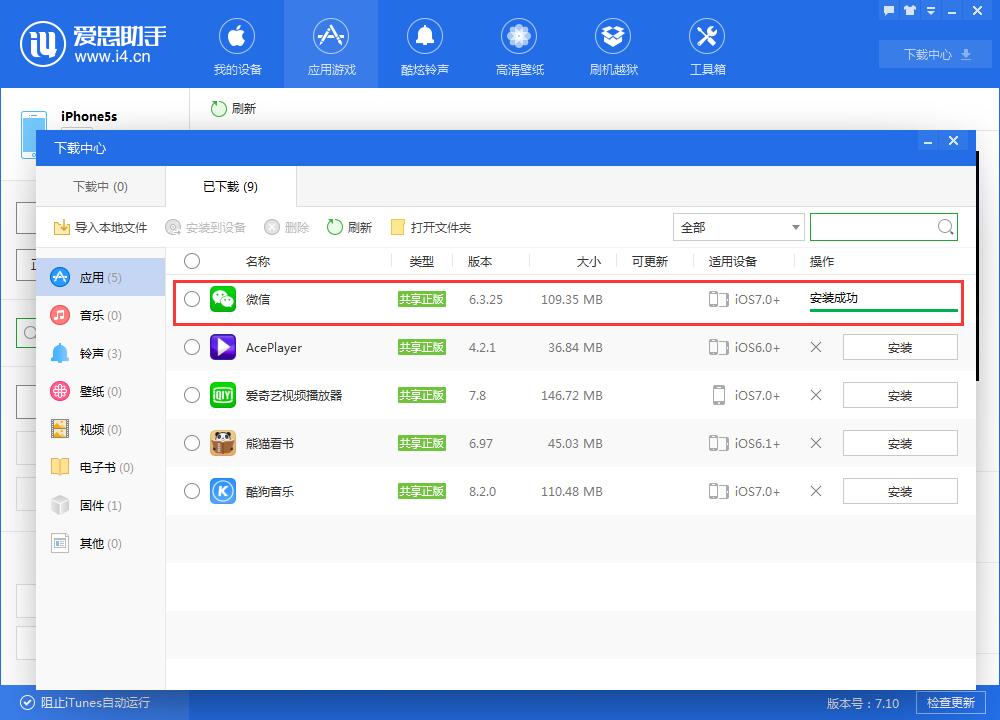The height and width of the screenshot is (720, 1000).
Task: Check the AcePlayer row selection circle
Action: 191,347
